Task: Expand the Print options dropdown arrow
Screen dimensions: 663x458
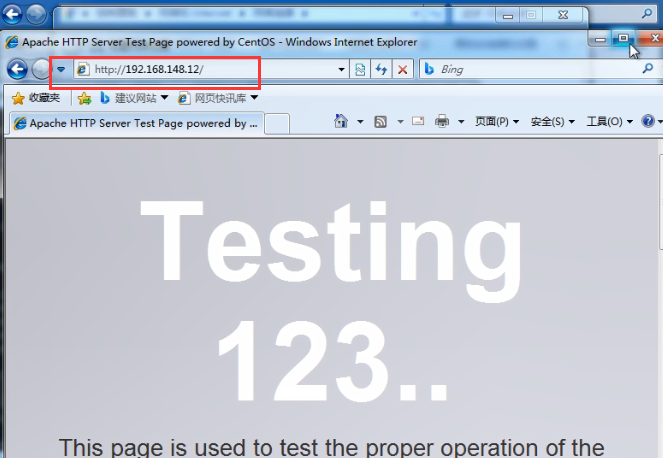Action: 461,122
